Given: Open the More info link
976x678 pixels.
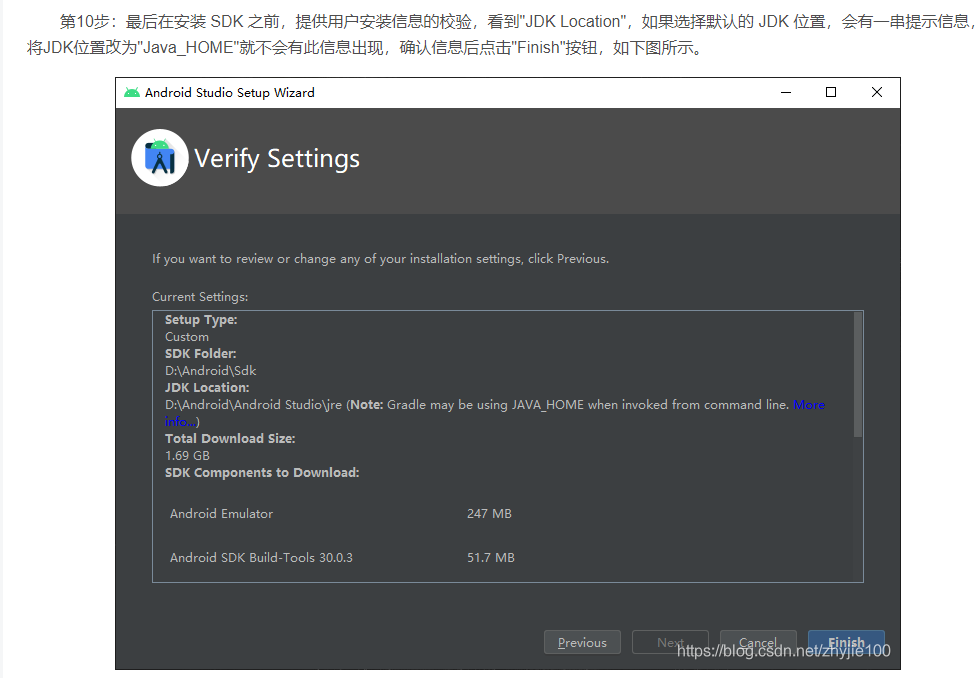Looking at the screenshot, I should click(x=809, y=405).
